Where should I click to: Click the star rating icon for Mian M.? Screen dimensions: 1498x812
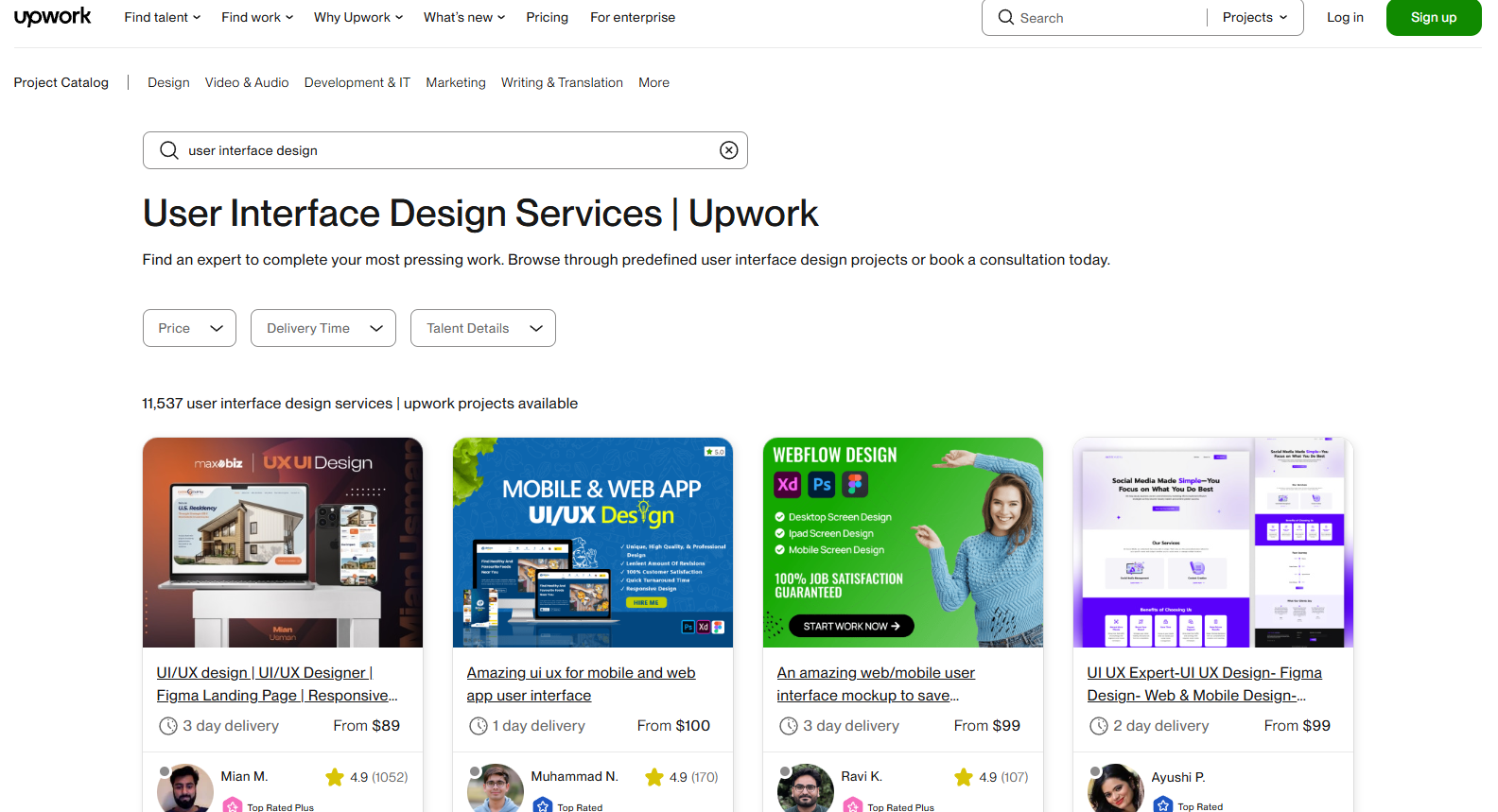pyautogui.click(x=335, y=777)
